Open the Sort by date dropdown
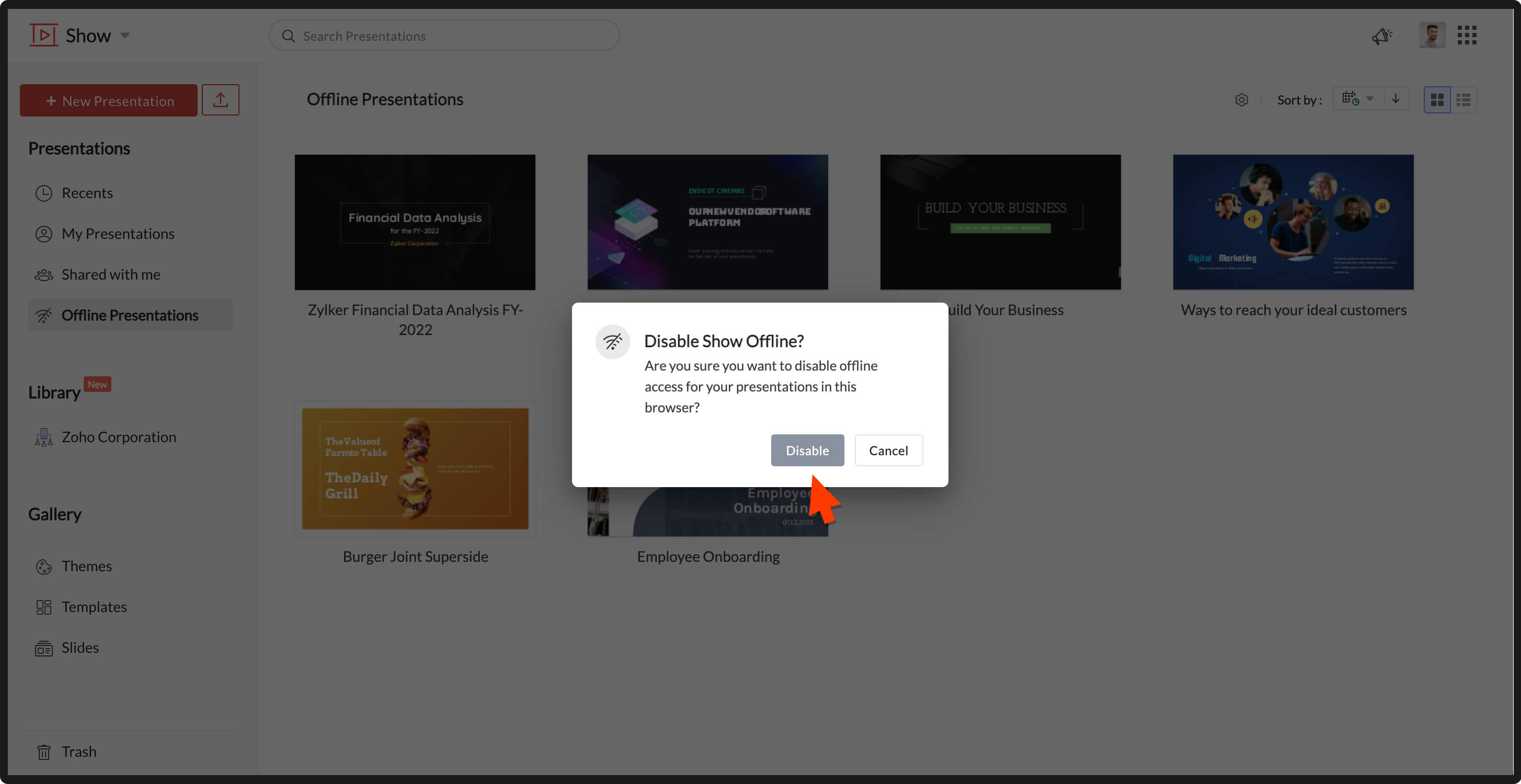Viewport: 1521px width, 784px height. [x=1357, y=99]
